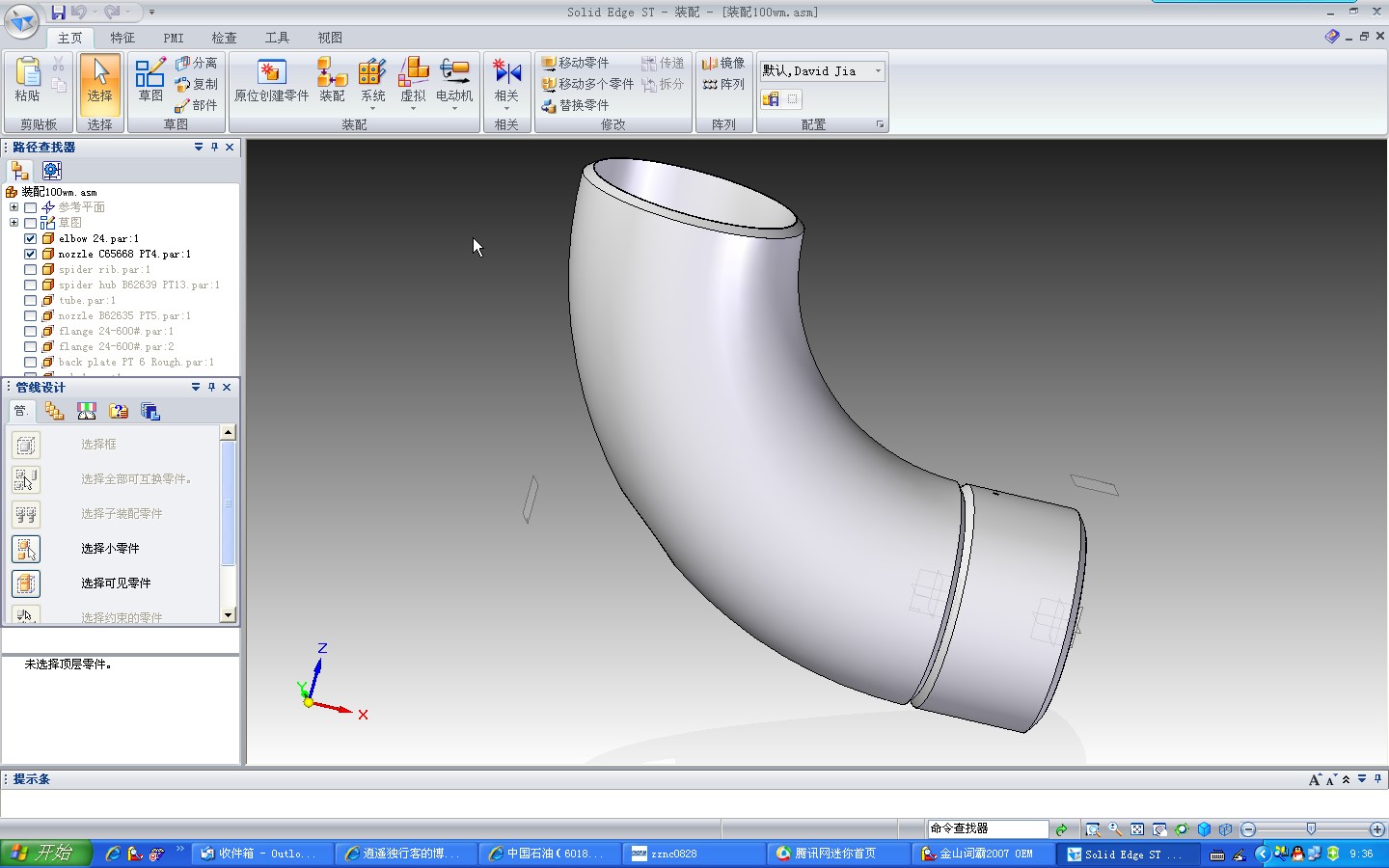1389x868 pixels.
Task: Switch to the 视图 ribbon tab
Action: click(330, 38)
